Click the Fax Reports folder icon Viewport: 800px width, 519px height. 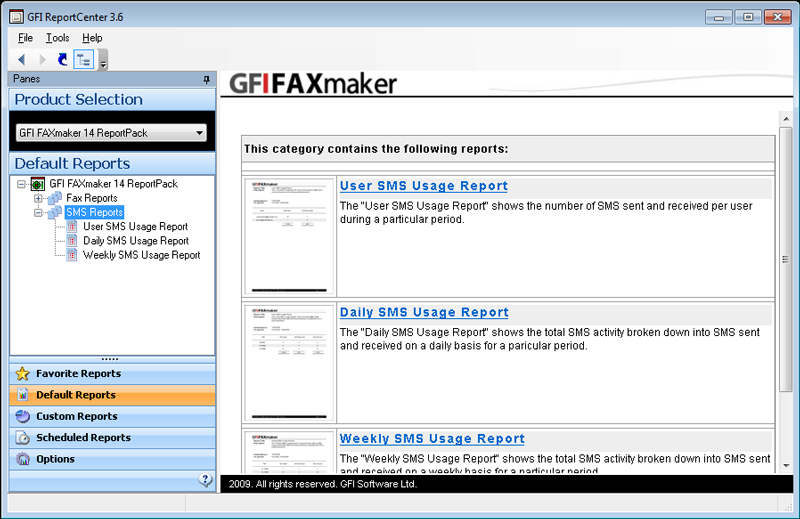pos(55,198)
